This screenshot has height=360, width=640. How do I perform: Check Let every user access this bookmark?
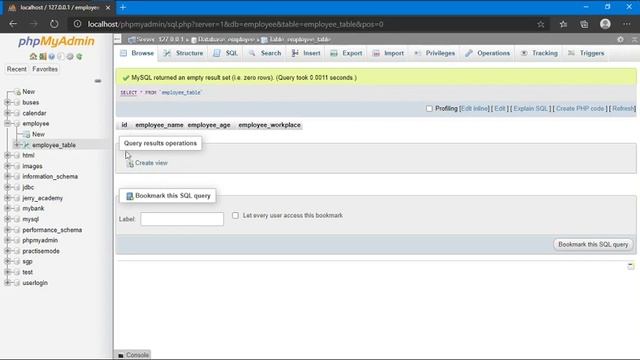tap(236, 215)
